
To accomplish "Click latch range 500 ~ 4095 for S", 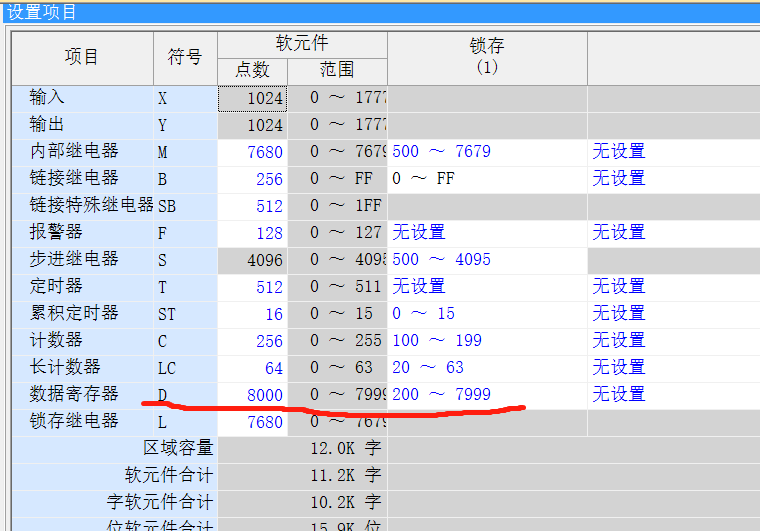I will pyautogui.click(x=441, y=260).
